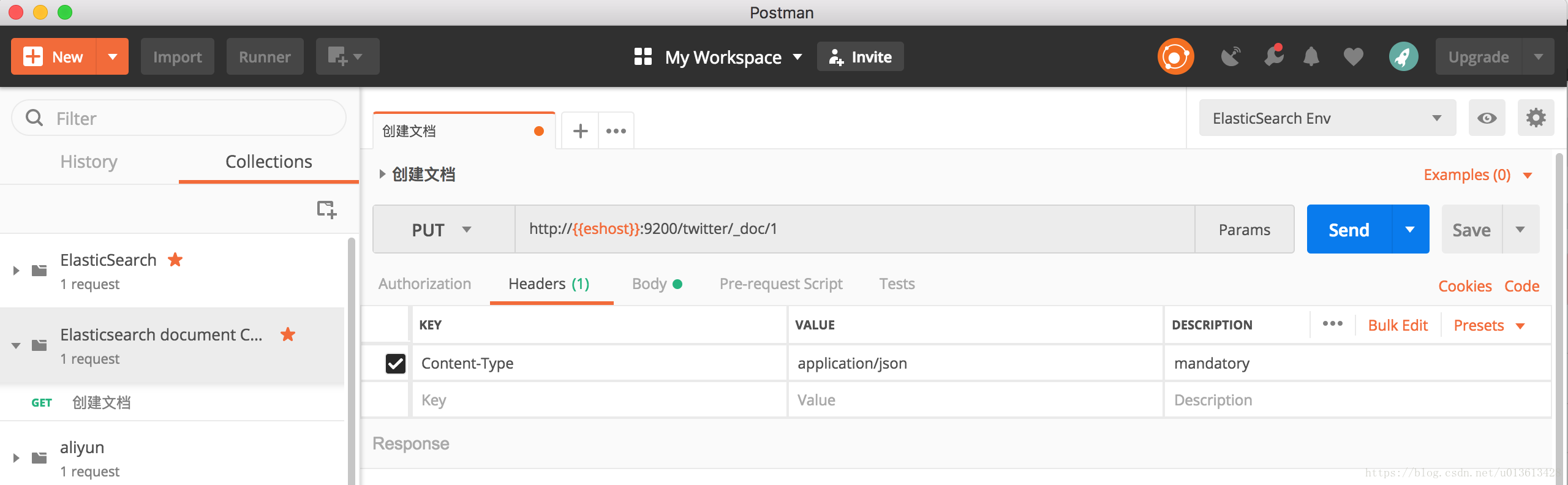1568x485 pixels.
Task: Select the Headers (1) tab
Action: 549,284
